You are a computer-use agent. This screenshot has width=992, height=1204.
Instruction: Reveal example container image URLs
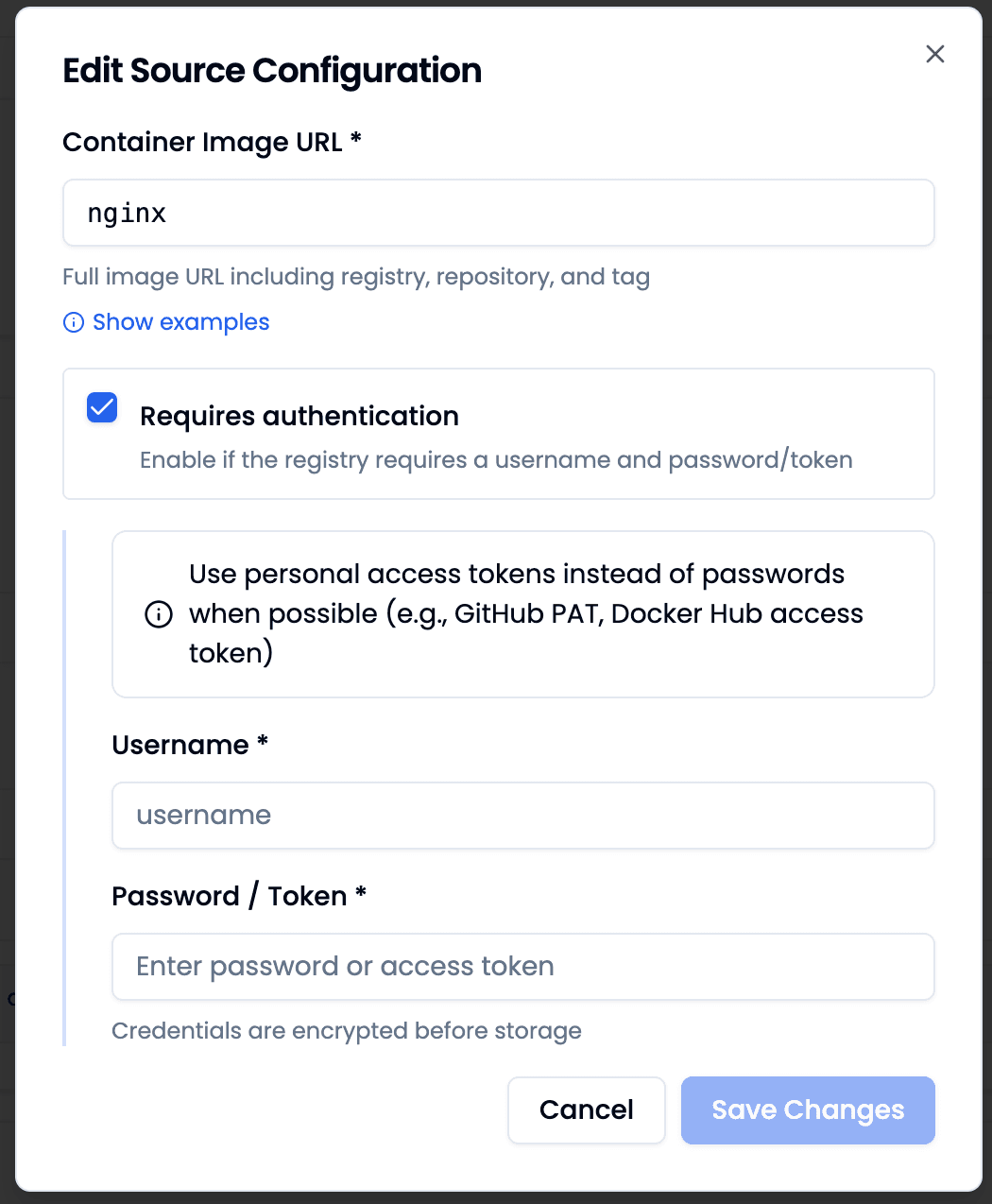180,322
